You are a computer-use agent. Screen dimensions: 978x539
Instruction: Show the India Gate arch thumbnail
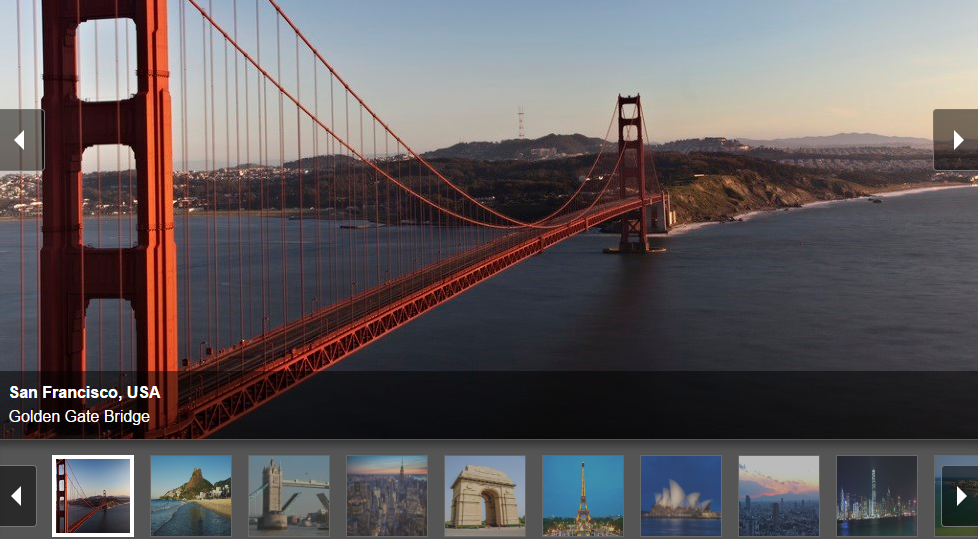(x=485, y=495)
